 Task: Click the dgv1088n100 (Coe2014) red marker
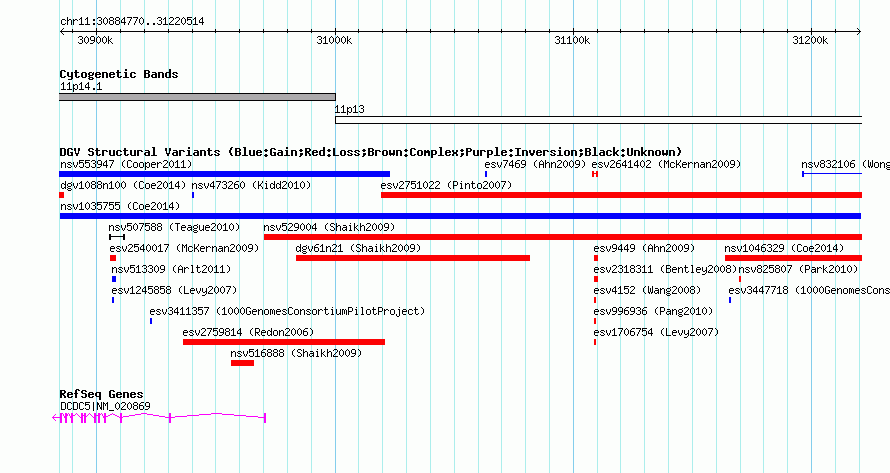(x=62, y=195)
